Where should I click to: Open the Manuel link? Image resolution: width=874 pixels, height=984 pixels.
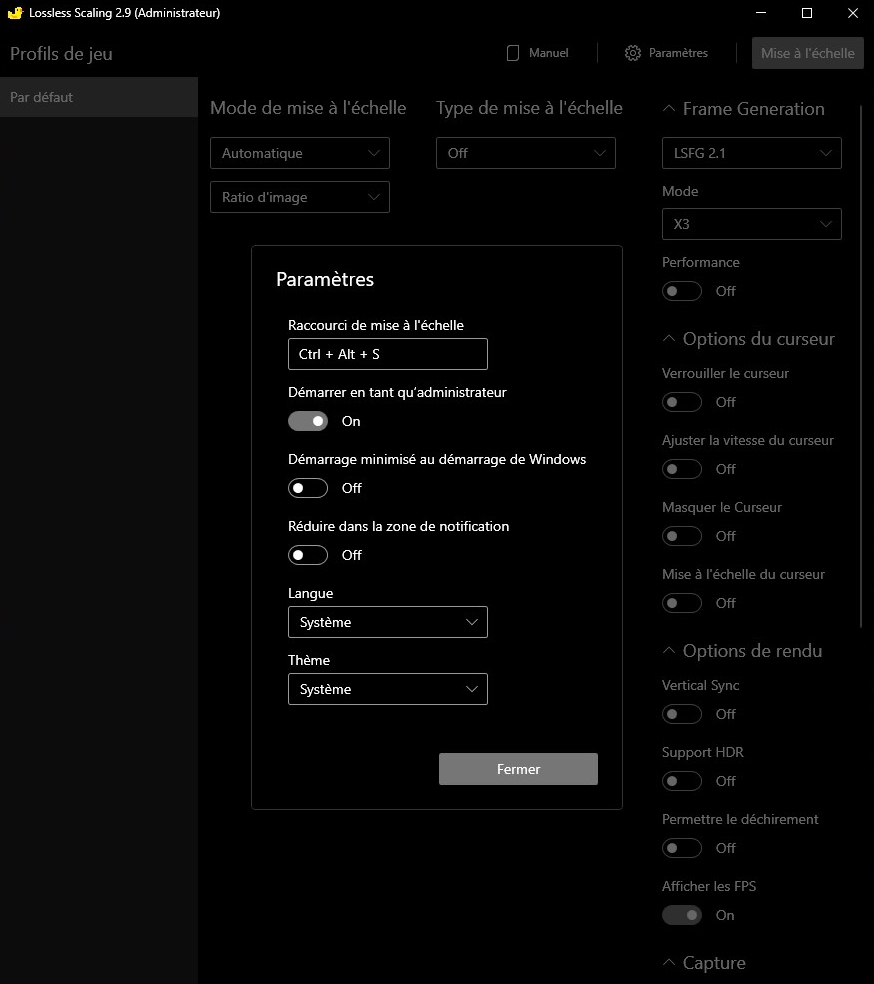pos(538,53)
